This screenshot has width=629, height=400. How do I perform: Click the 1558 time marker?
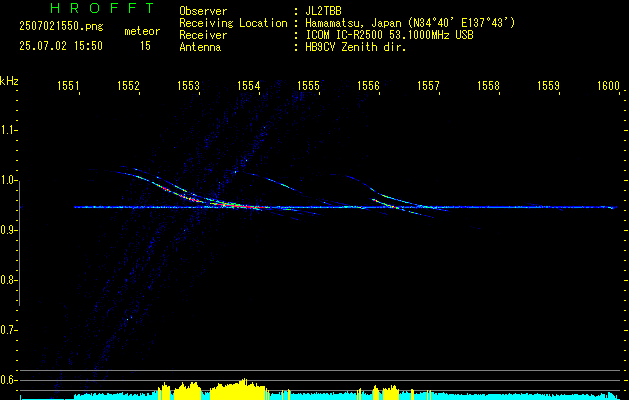[489, 85]
